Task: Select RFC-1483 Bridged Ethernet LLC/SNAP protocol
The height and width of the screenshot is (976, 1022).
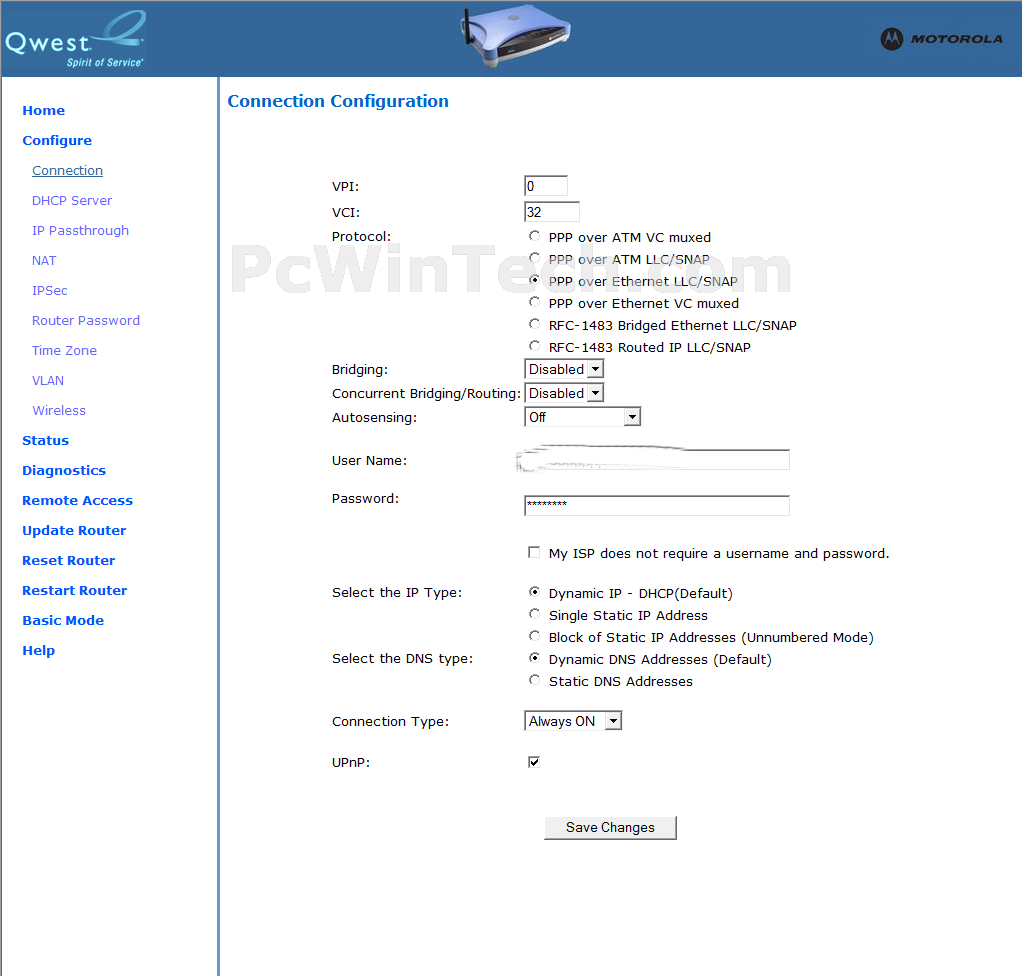Action: coord(534,324)
